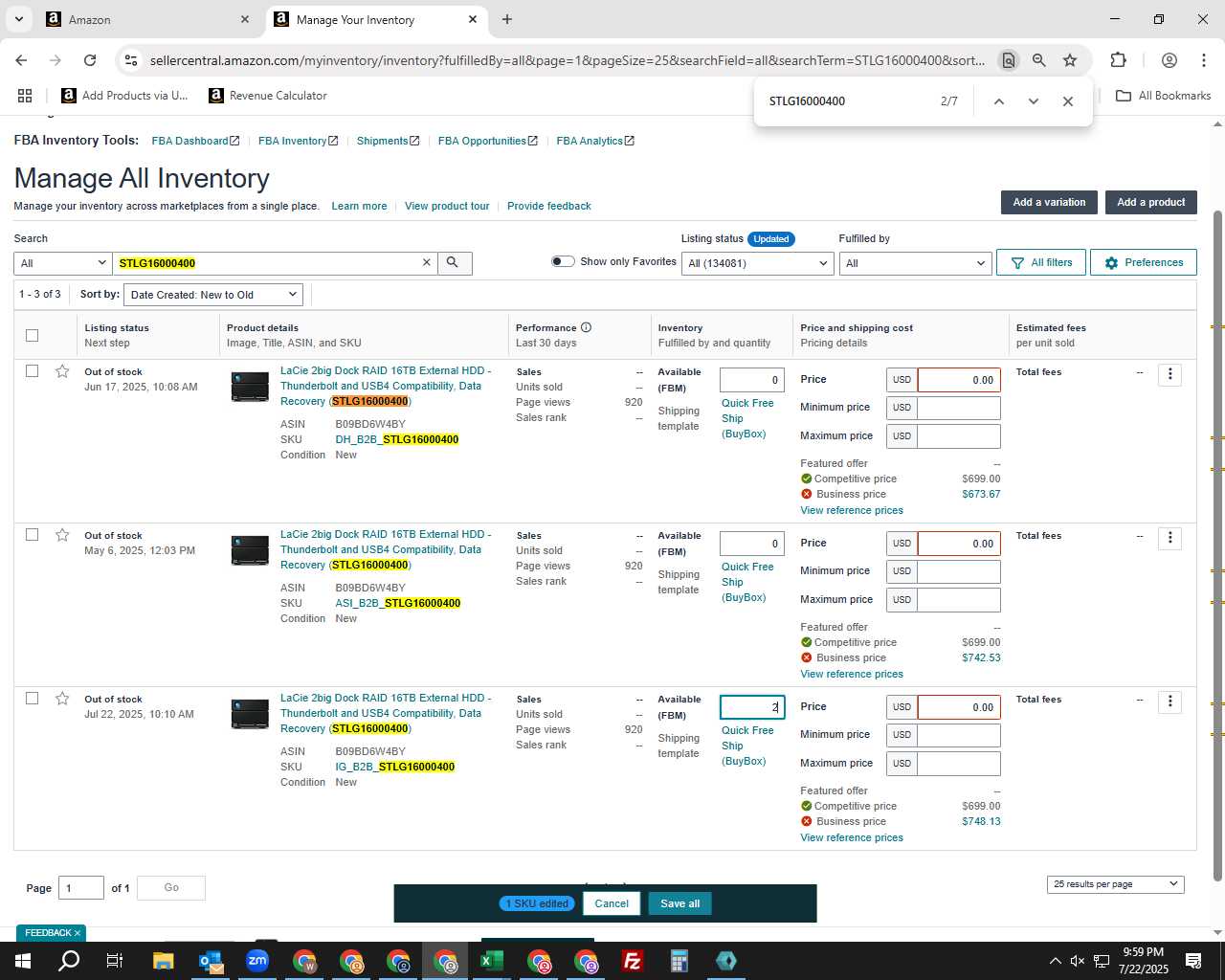Open FBA Dashboard tool link
The image size is (1225, 980).
click(195, 141)
